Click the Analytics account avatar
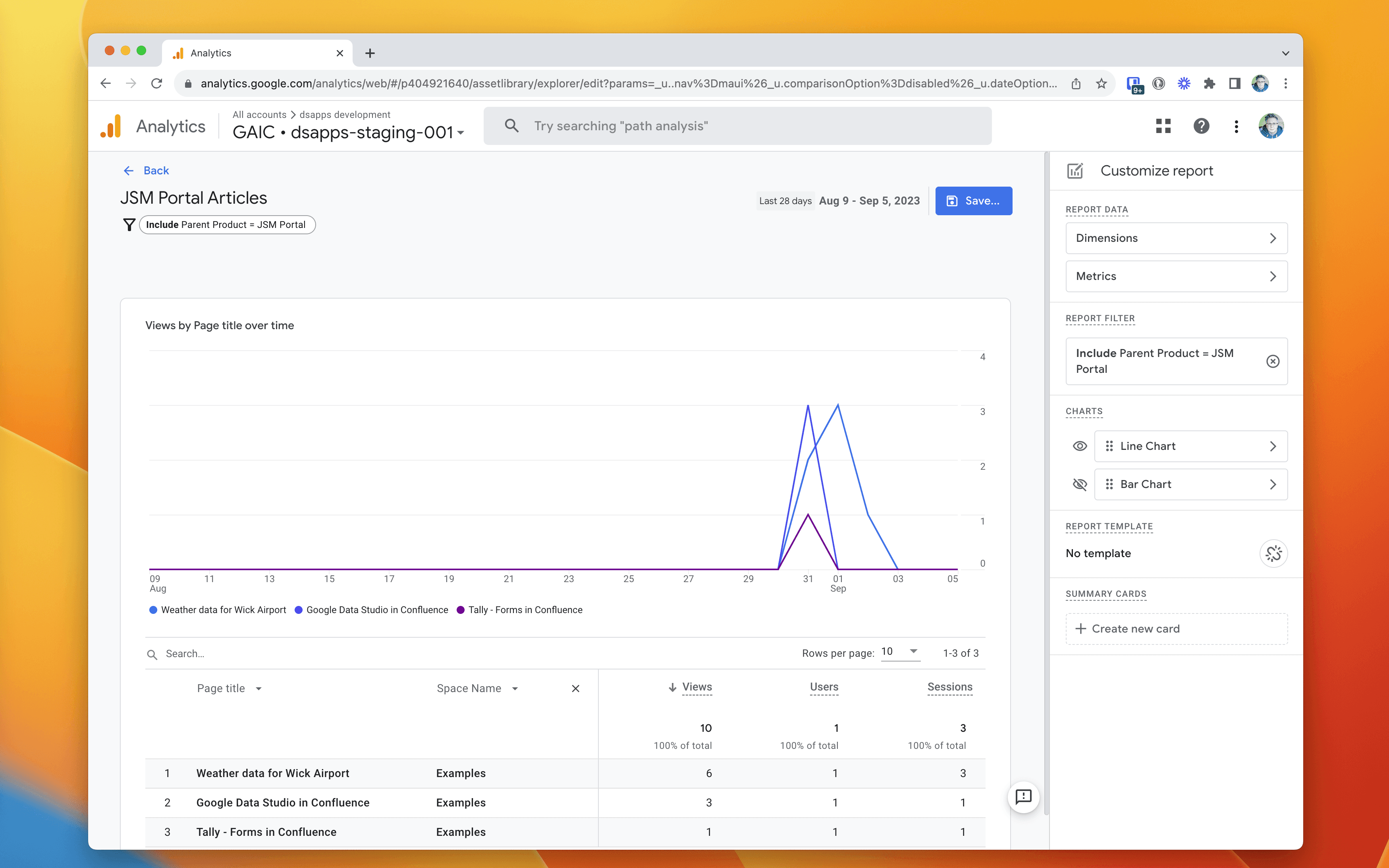Screen dimensions: 1389x868 [1271, 126]
